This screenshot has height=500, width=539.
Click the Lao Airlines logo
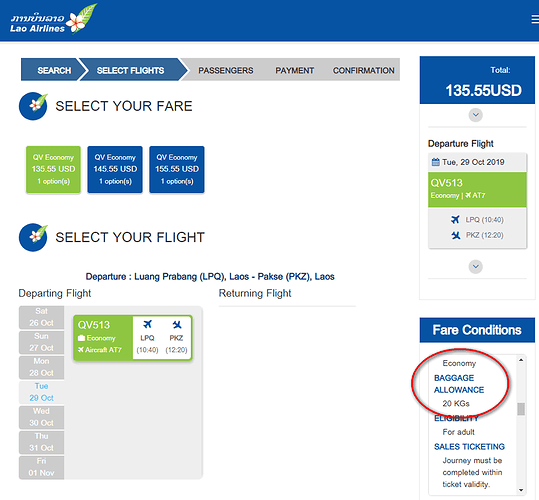point(53,19)
